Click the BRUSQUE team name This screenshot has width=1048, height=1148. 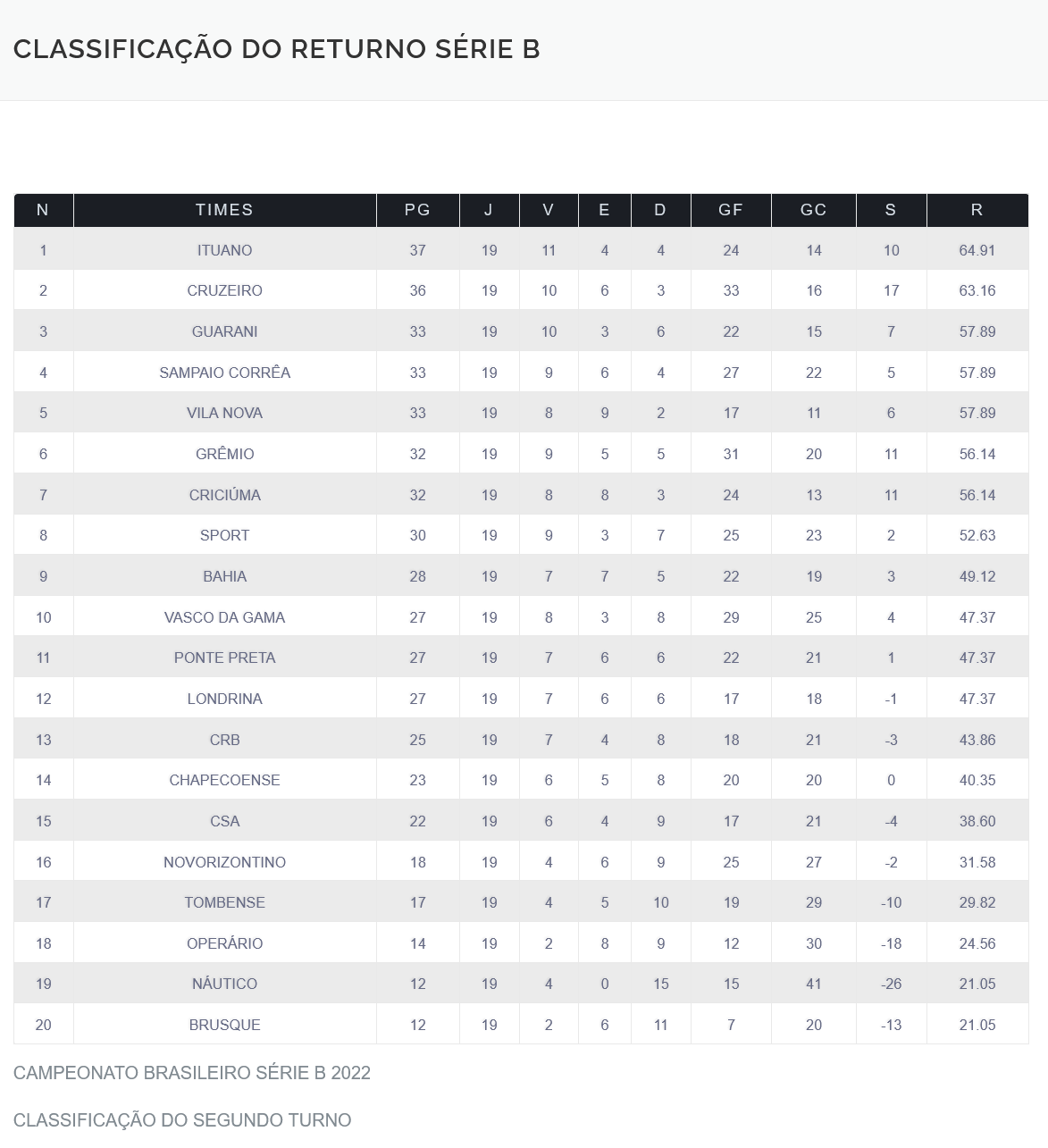pos(224,1025)
